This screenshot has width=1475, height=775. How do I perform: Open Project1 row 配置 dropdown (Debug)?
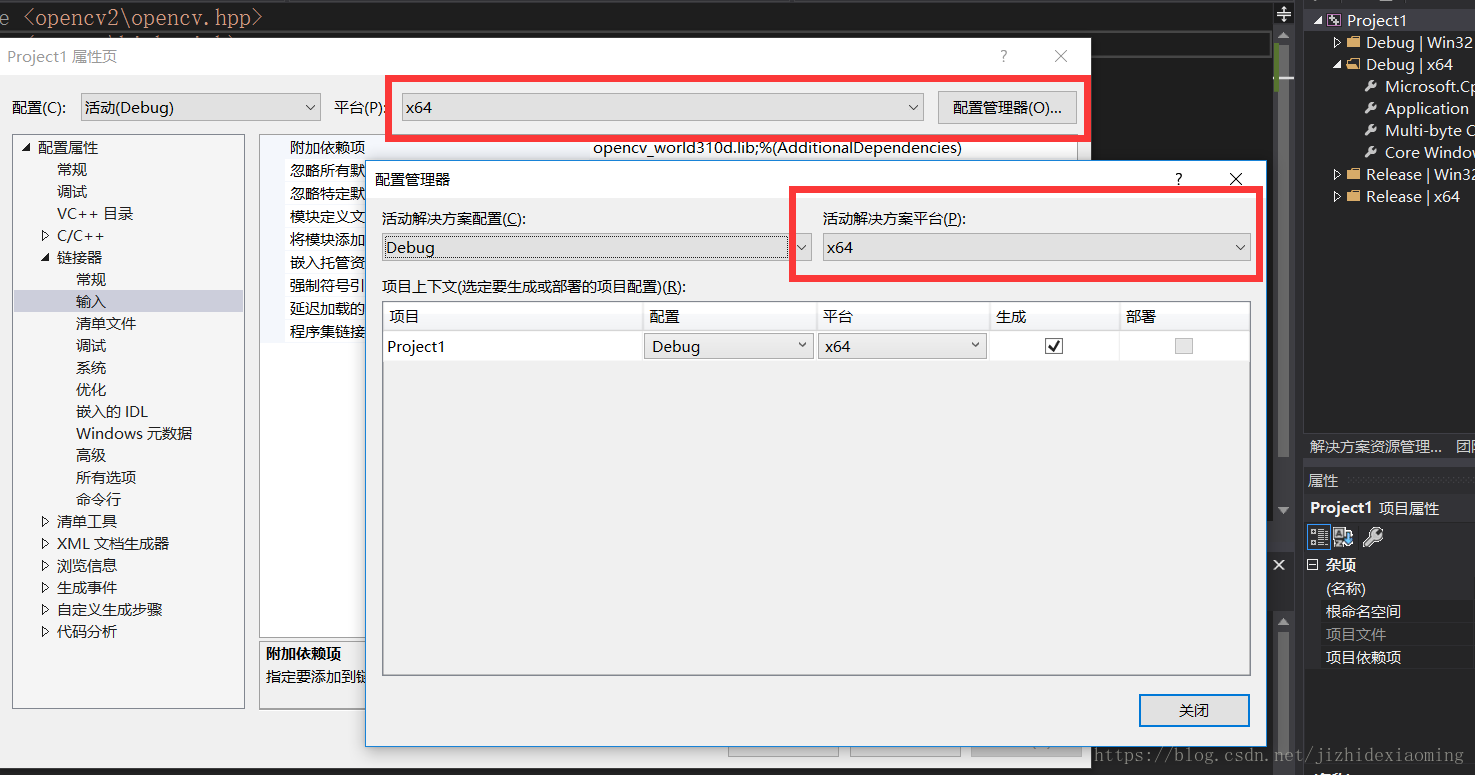click(729, 346)
